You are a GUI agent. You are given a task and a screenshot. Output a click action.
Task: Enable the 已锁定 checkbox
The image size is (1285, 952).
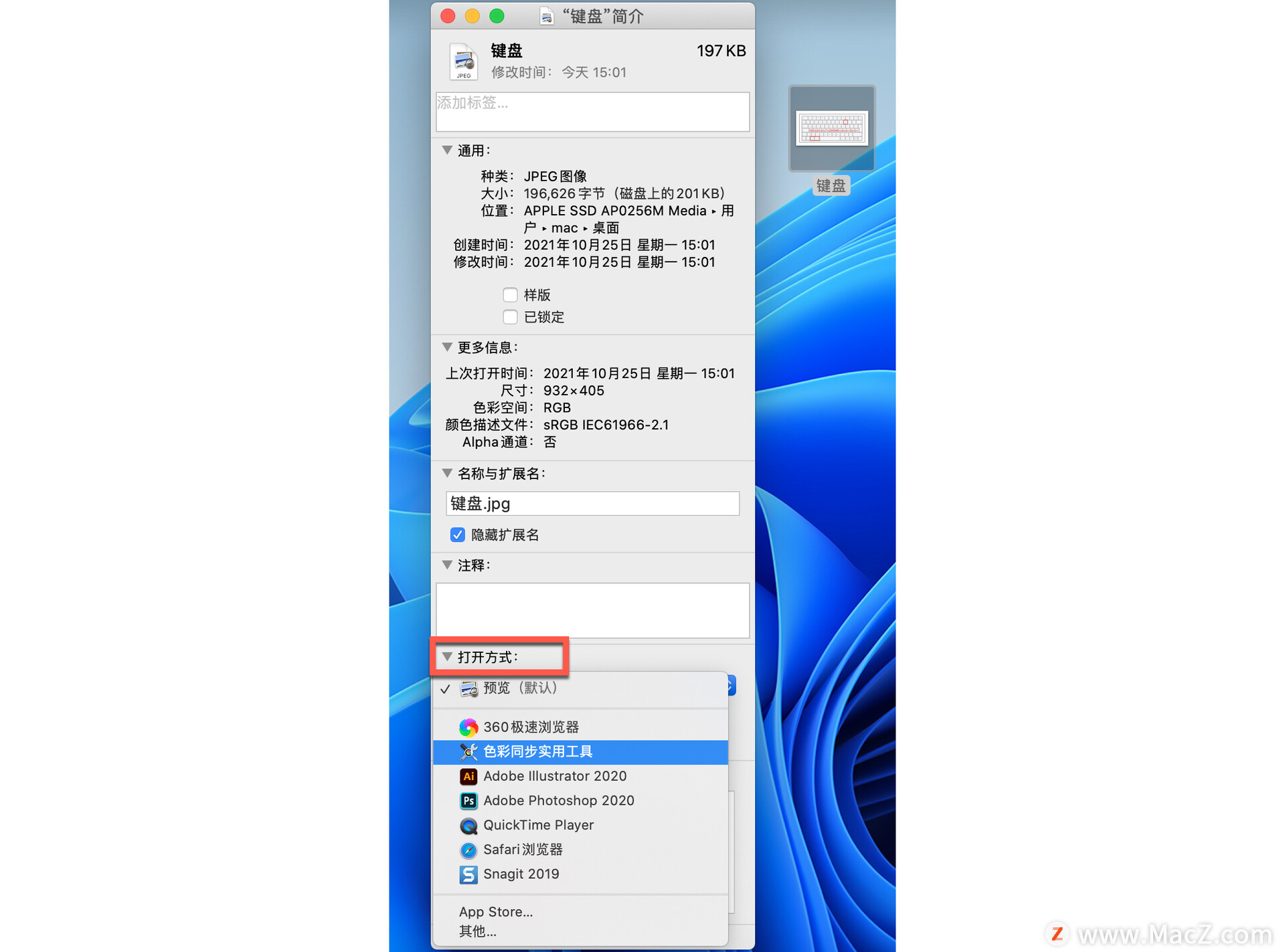pos(510,317)
